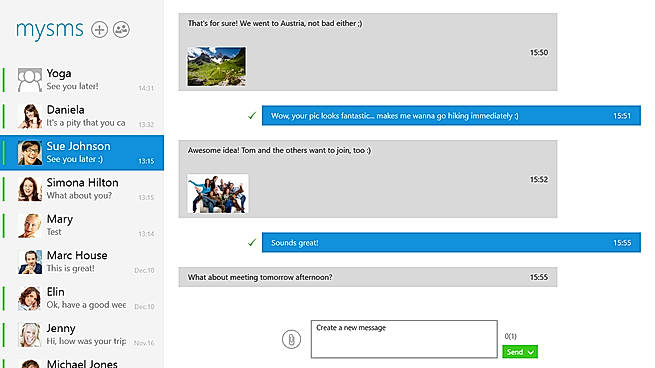Image resolution: width=655 pixels, height=368 pixels.
Task: Open the group contacts icon
Action: tap(121, 30)
